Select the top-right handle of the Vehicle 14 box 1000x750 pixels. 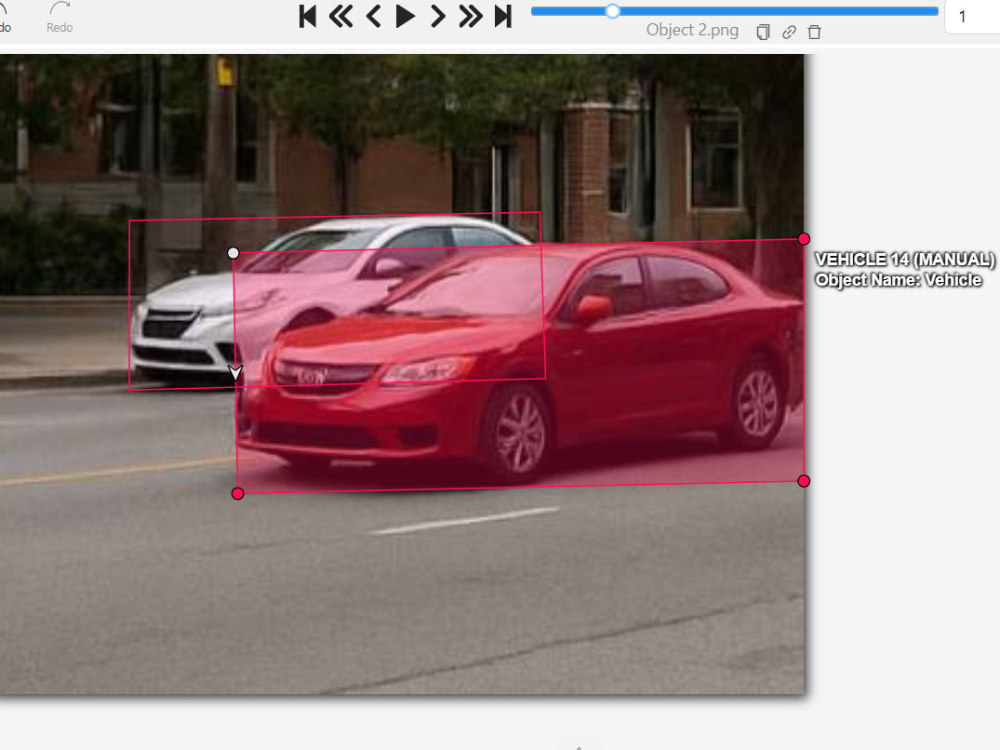pos(804,239)
